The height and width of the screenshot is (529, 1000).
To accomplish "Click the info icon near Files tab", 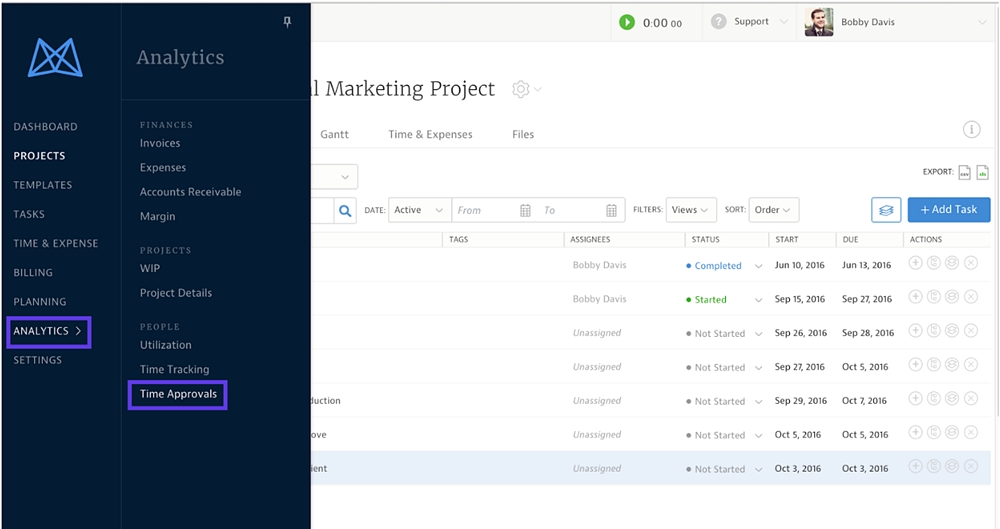I will click(x=971, y=130).
